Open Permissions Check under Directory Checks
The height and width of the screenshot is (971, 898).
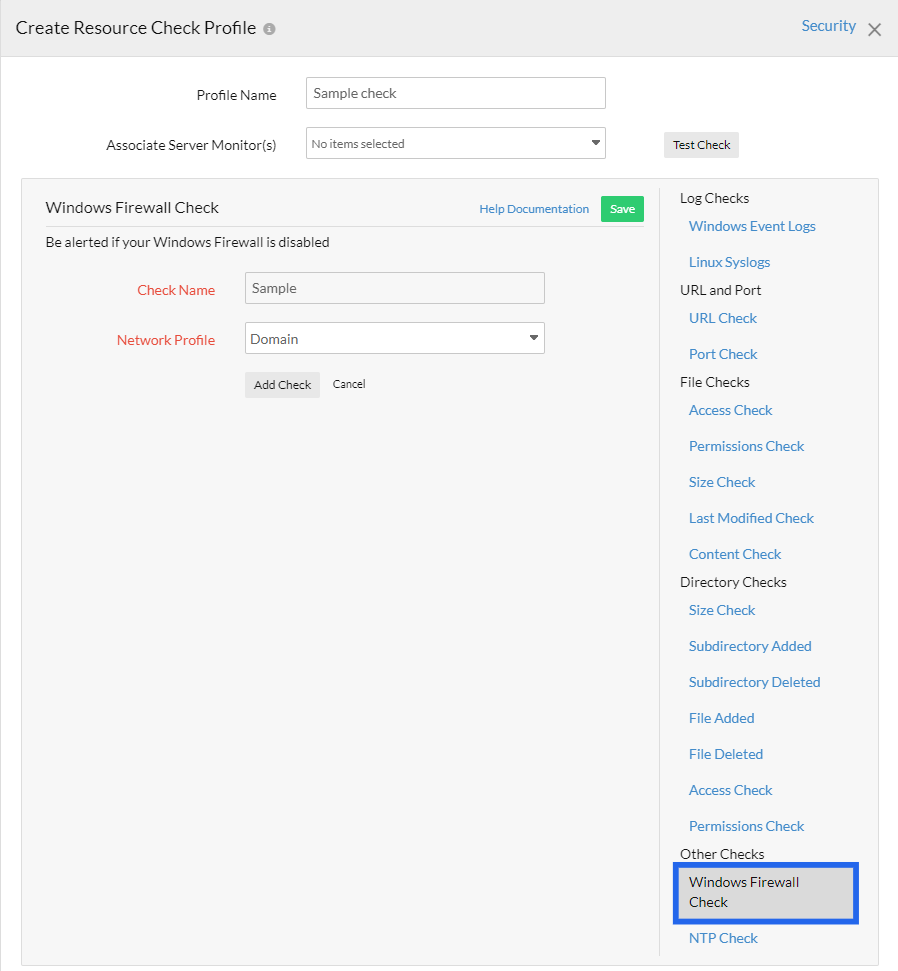(x=746, y=826)
